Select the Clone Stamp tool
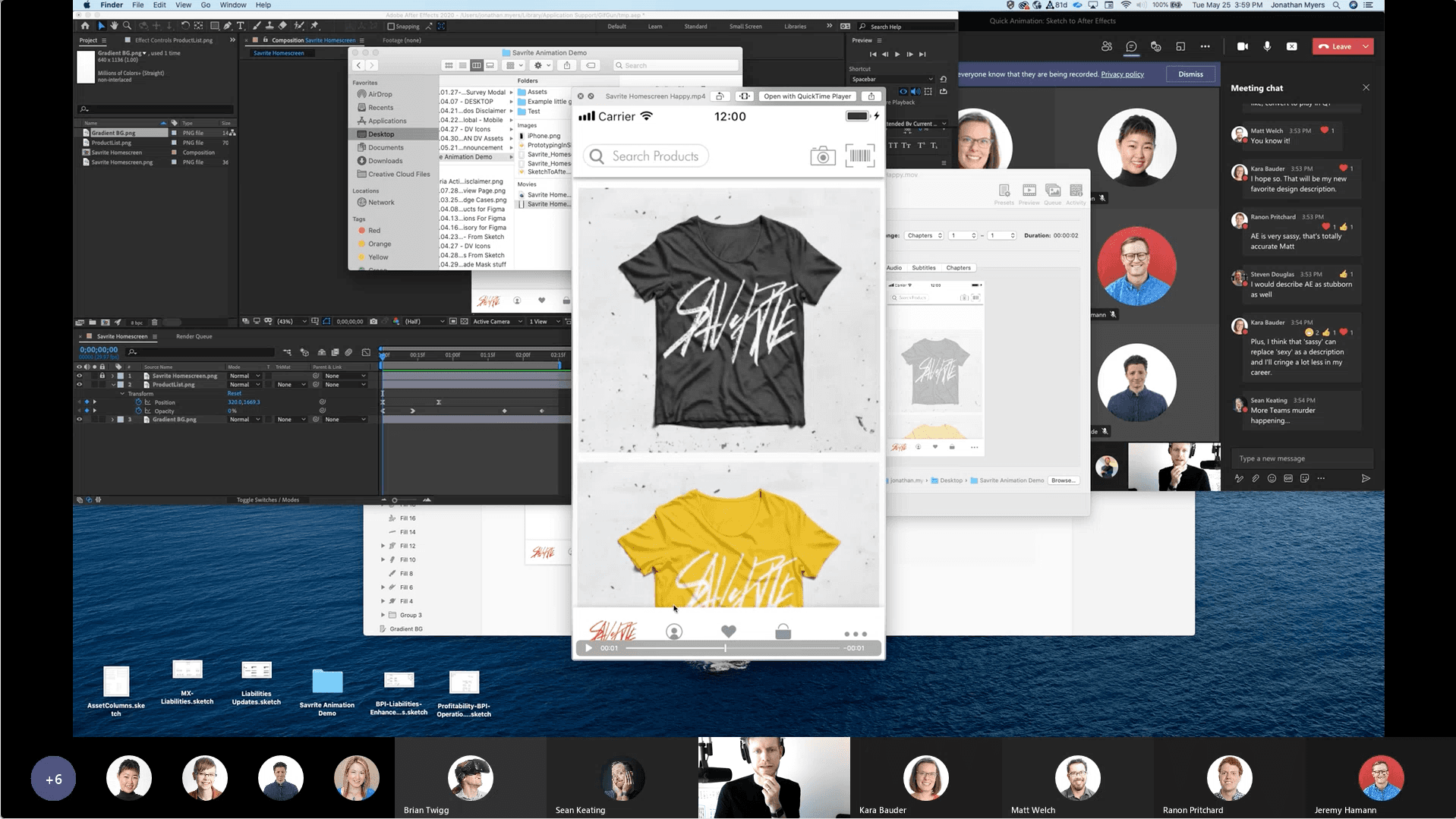Screen dimensions: 1456x819 pyautogui.click(x=269, y=26)
